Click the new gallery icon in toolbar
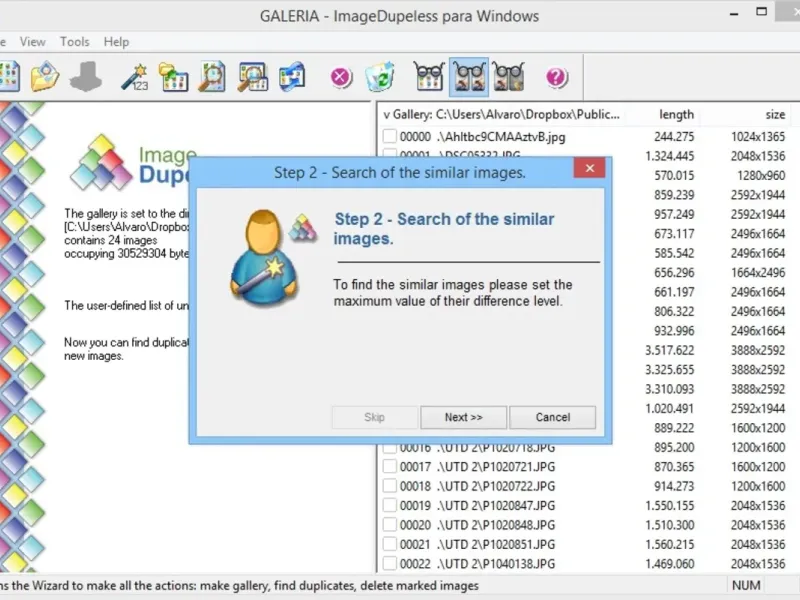The height and width of the screenshot is (600, 800). [9, 77]
